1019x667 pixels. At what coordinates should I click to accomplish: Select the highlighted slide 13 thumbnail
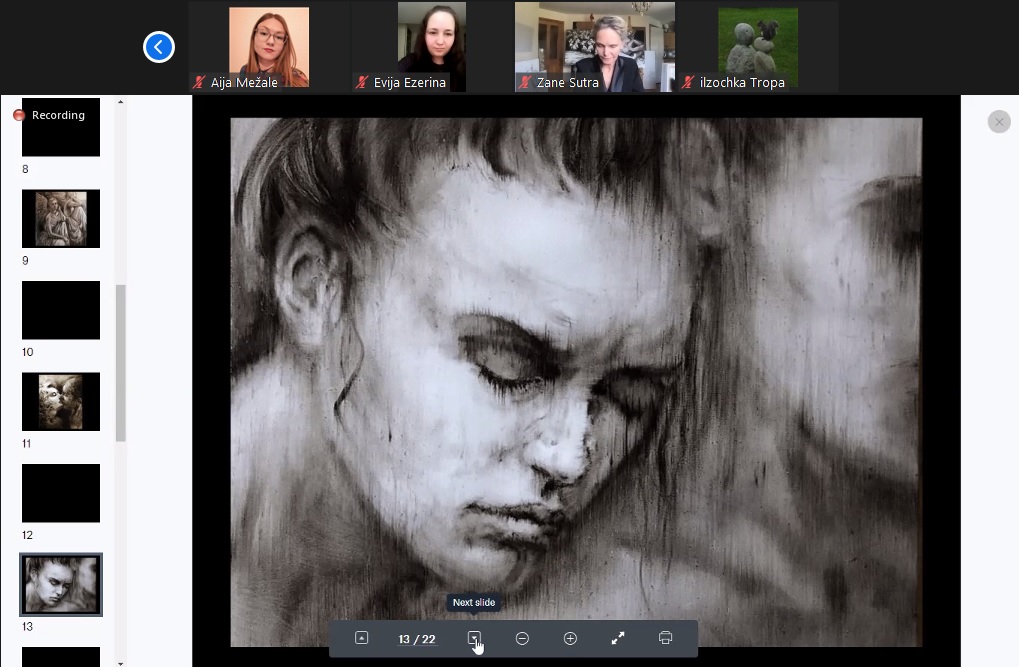tap(61, 584)
